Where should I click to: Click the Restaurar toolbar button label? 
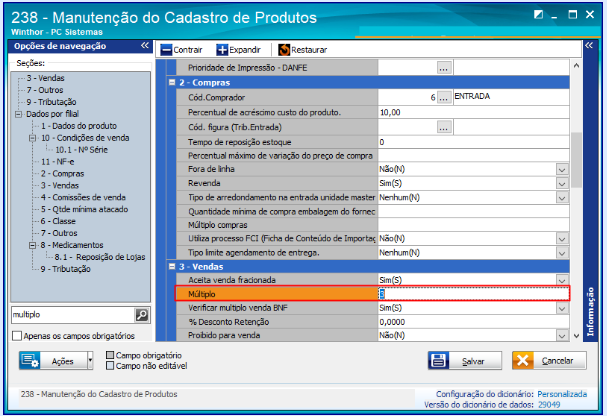tap(309, 50)
